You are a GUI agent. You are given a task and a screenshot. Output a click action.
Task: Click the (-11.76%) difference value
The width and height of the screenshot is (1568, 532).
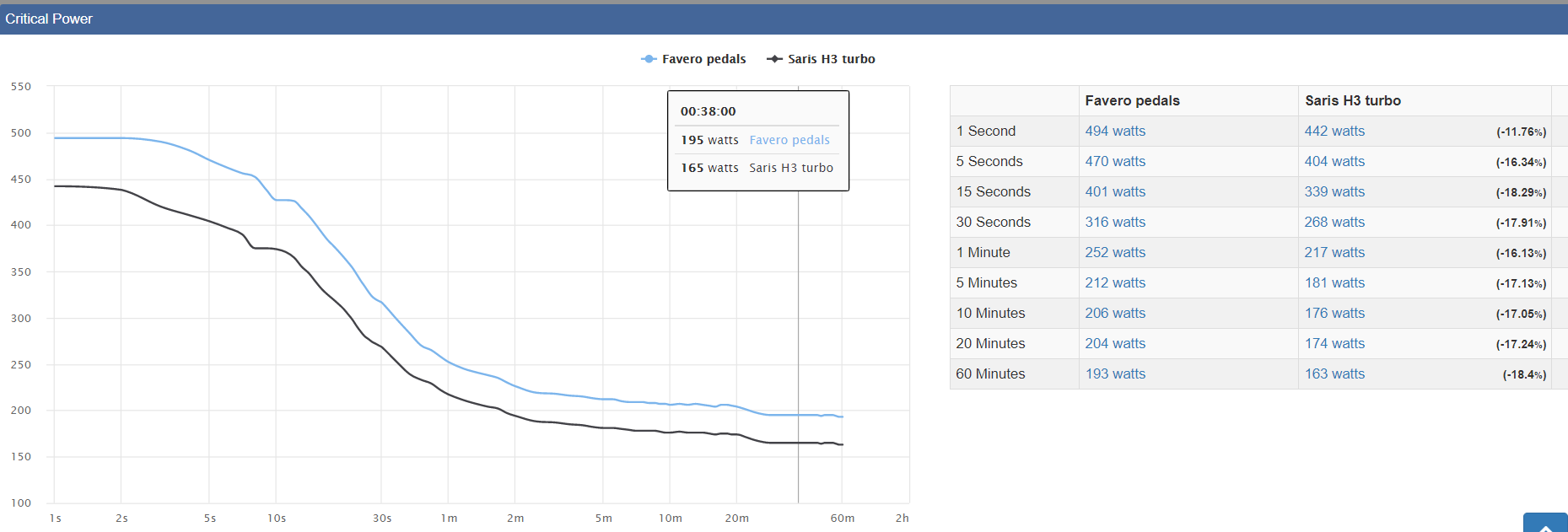point(1522,132)
